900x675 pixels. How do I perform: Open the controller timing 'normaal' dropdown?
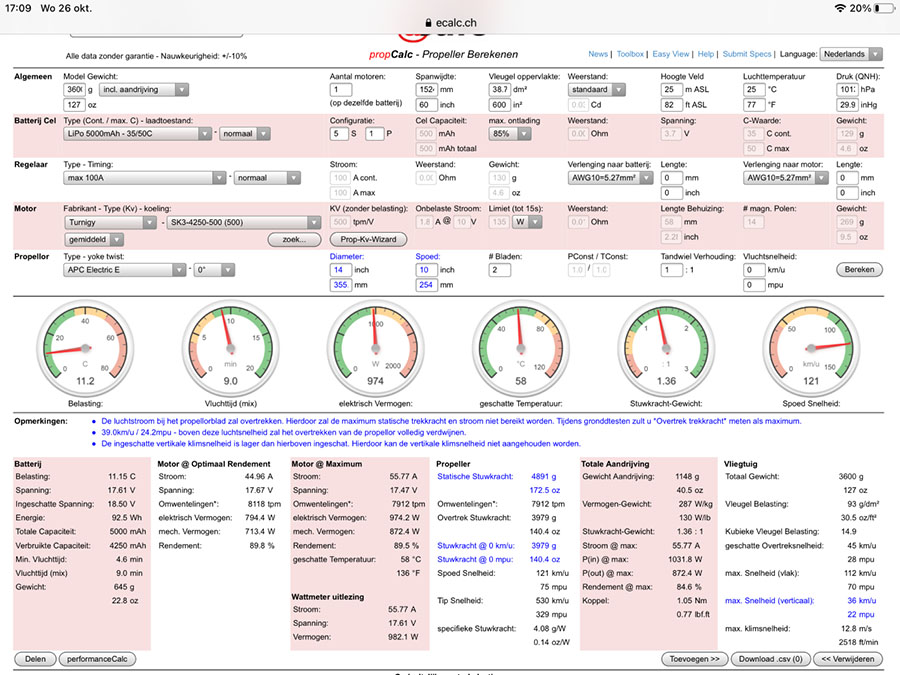click(267, 178)
